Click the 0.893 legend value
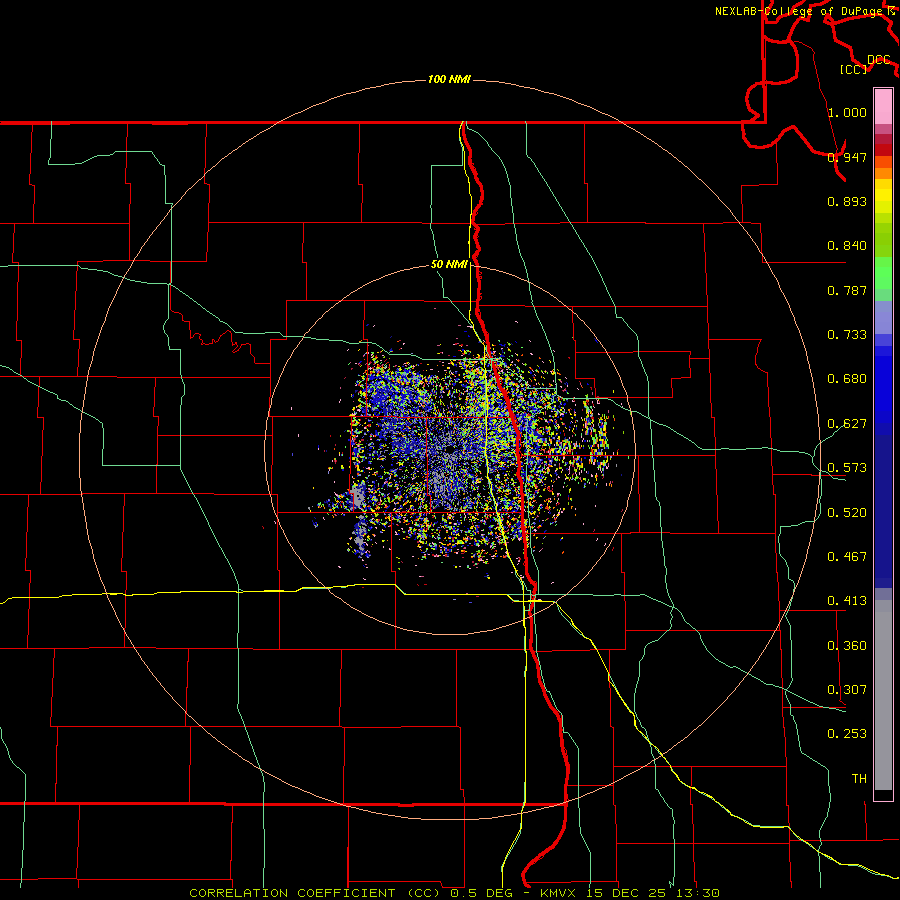900x900 pixels. [x=847, y=201]
